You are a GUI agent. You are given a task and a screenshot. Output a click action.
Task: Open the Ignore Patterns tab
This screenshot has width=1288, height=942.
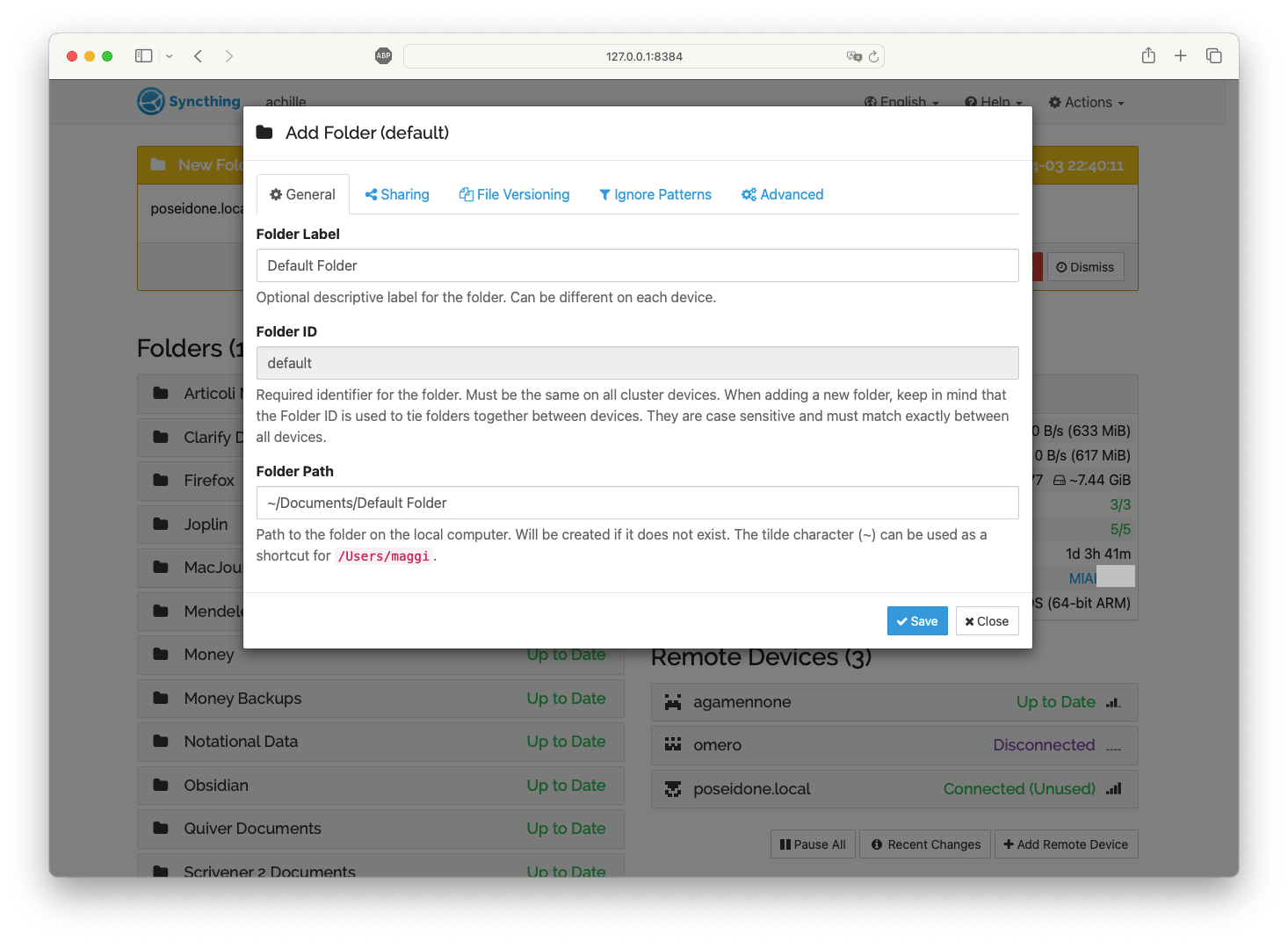pyautogui.click(x=655, y=195)
